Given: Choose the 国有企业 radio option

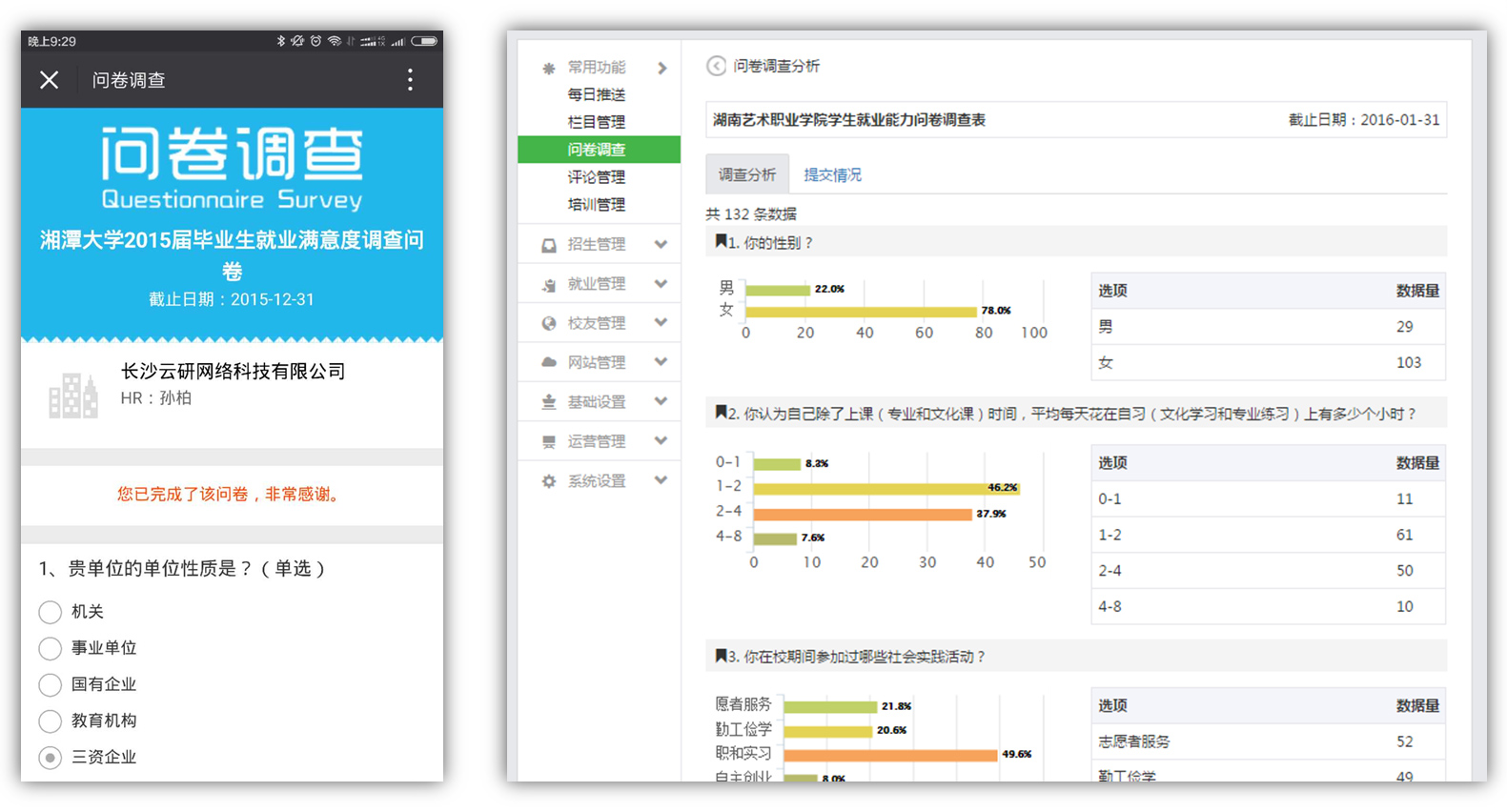Looking at the screenshot, I should (x=51, y=684).
